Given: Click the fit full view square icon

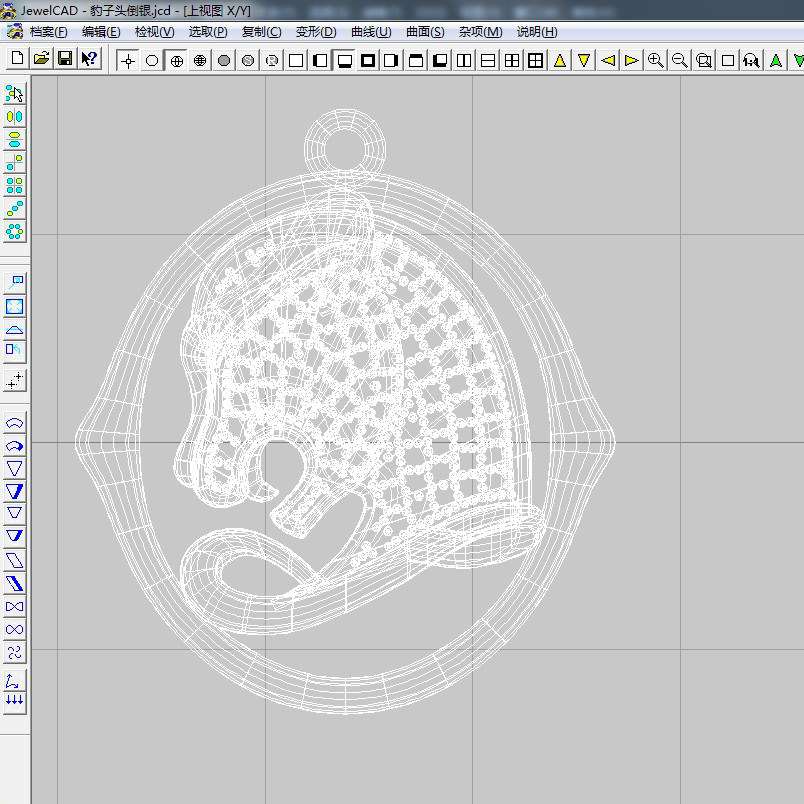Looking at the screenshot, I should click(728, 61).
